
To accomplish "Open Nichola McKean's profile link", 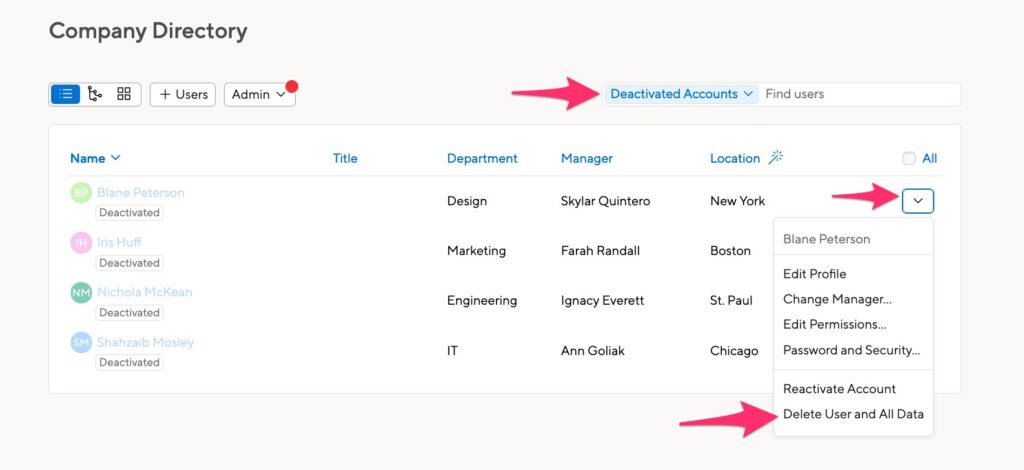I will (x=144, y=292).
